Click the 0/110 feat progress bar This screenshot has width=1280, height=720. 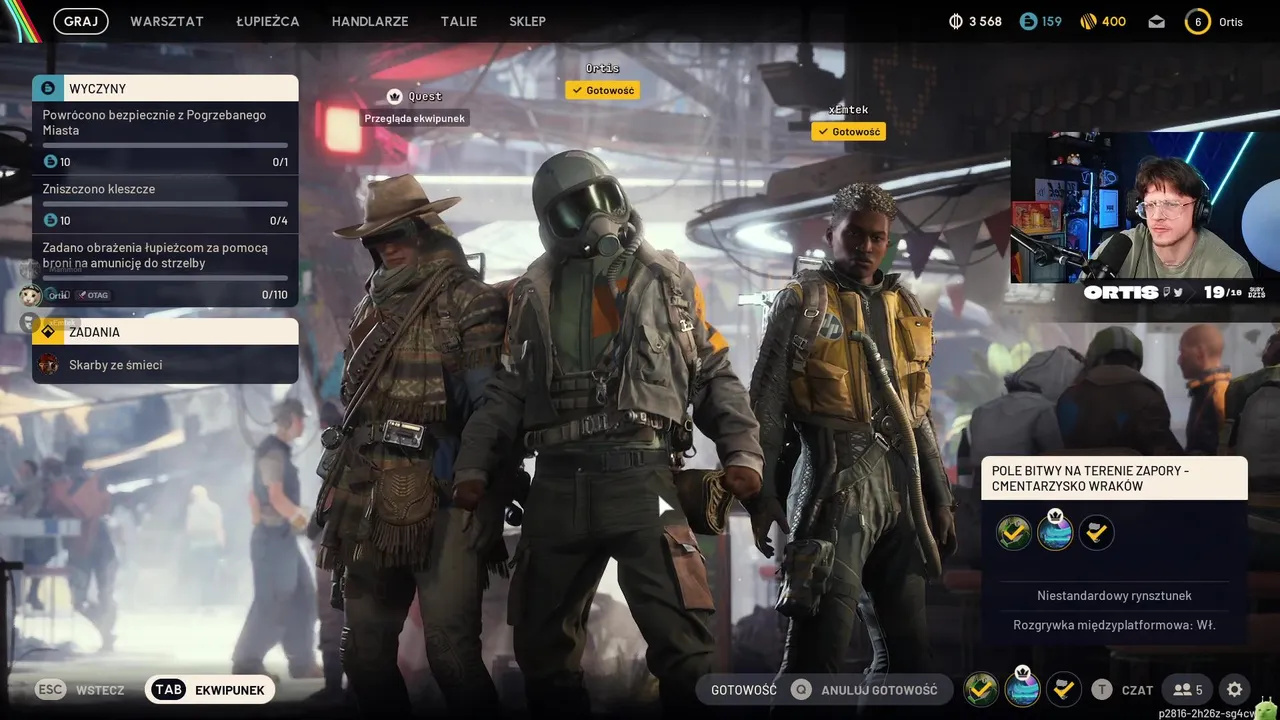click(x=165, y=278)
